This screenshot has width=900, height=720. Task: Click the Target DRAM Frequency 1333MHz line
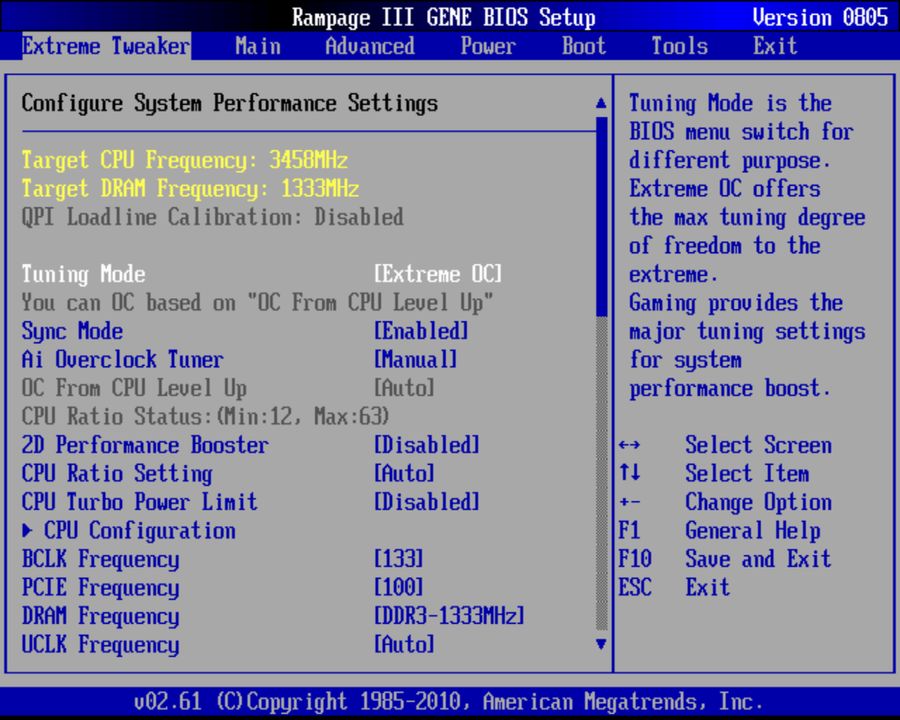tap(190, 189)
